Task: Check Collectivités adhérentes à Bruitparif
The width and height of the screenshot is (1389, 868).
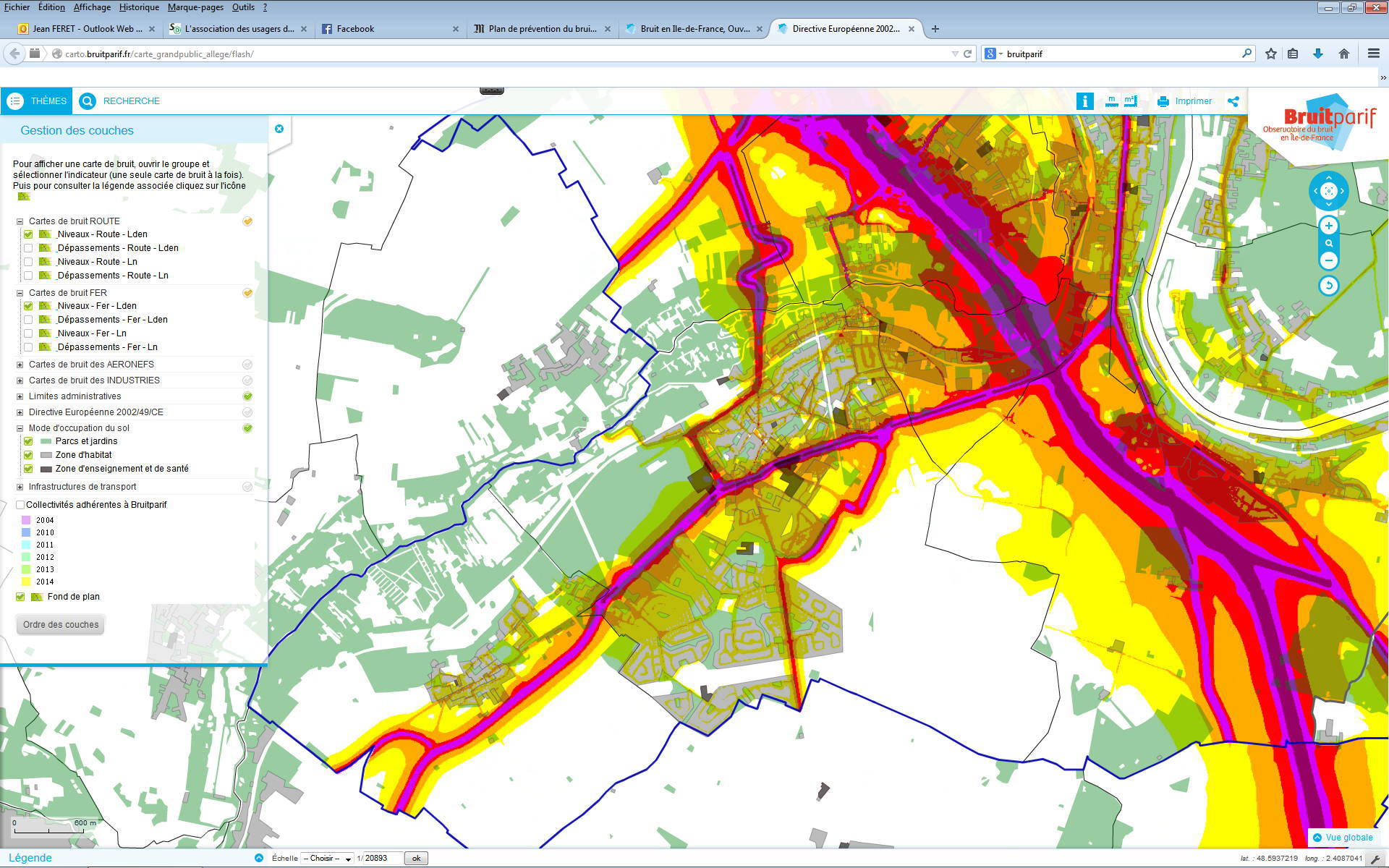Action: coord(20,504)
